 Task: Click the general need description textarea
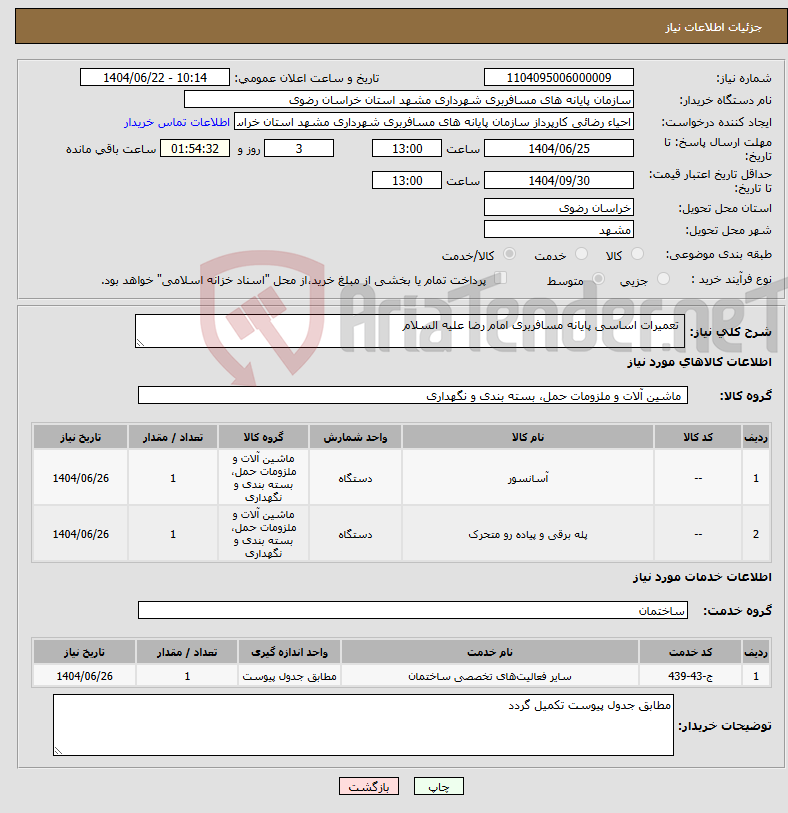click(410, 331)
